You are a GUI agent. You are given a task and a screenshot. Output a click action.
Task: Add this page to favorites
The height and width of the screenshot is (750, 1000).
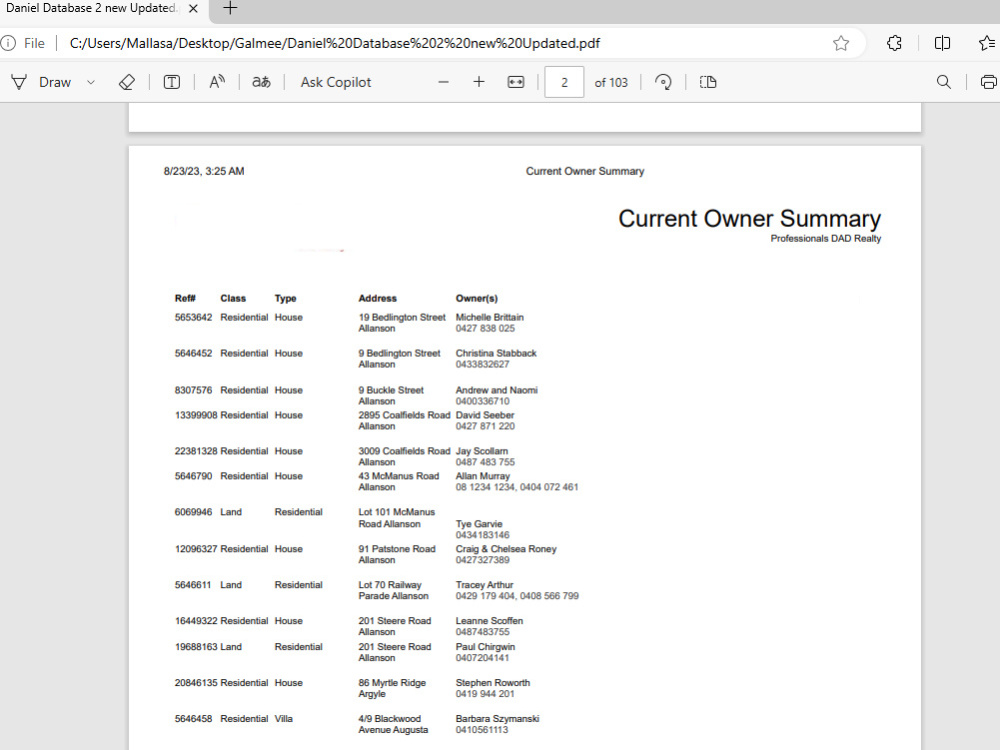pyautogui.click(x=841, y=43)
